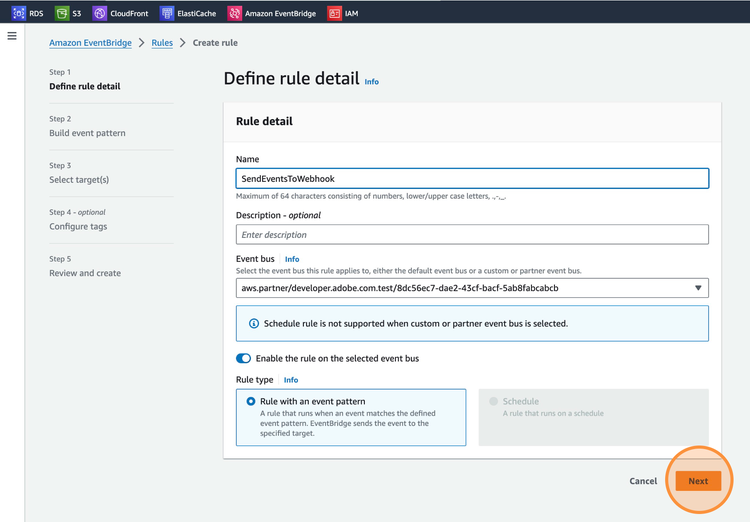The image size is (750, 522).
Task: Open the IAM service icon
Action: (334, 13)
